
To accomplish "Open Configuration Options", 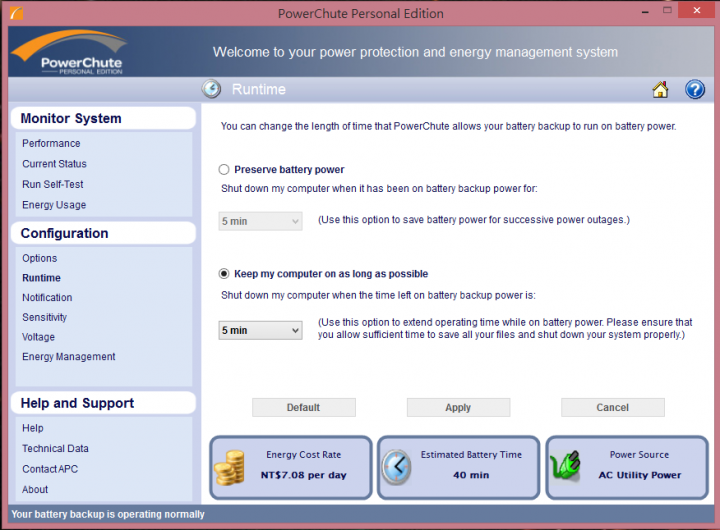I will tap(39, 258).
